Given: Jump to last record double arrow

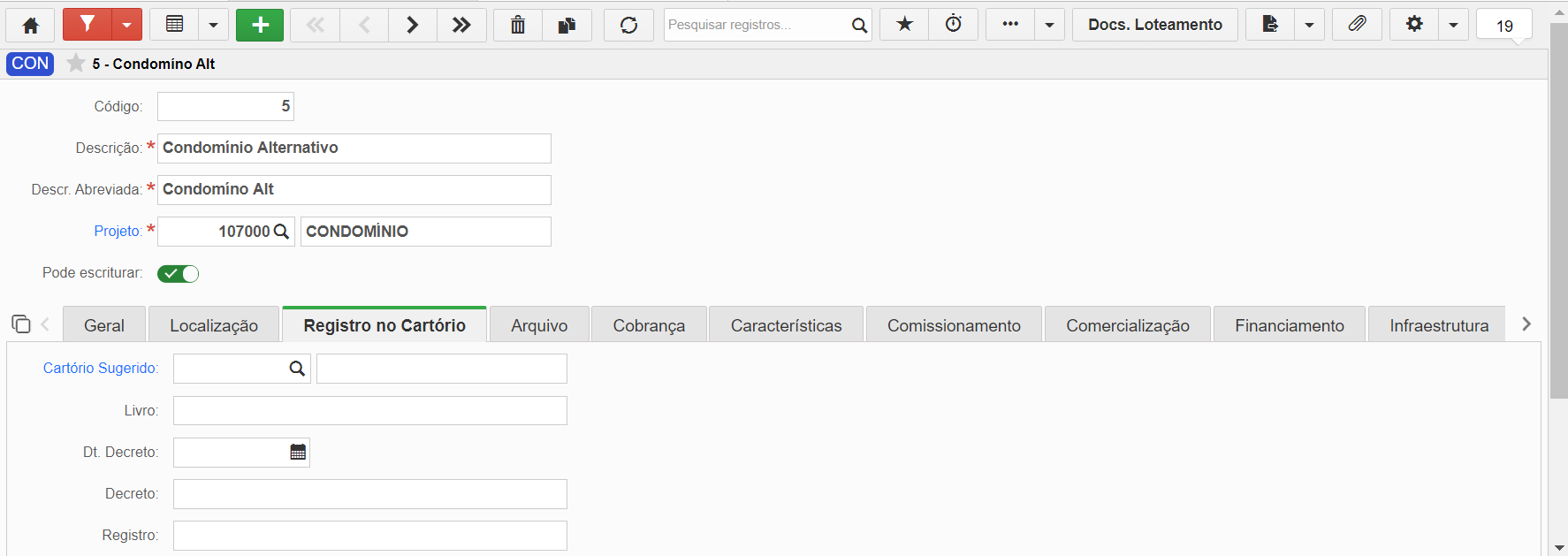Looking at the screenshot, I should coord(461,25).
